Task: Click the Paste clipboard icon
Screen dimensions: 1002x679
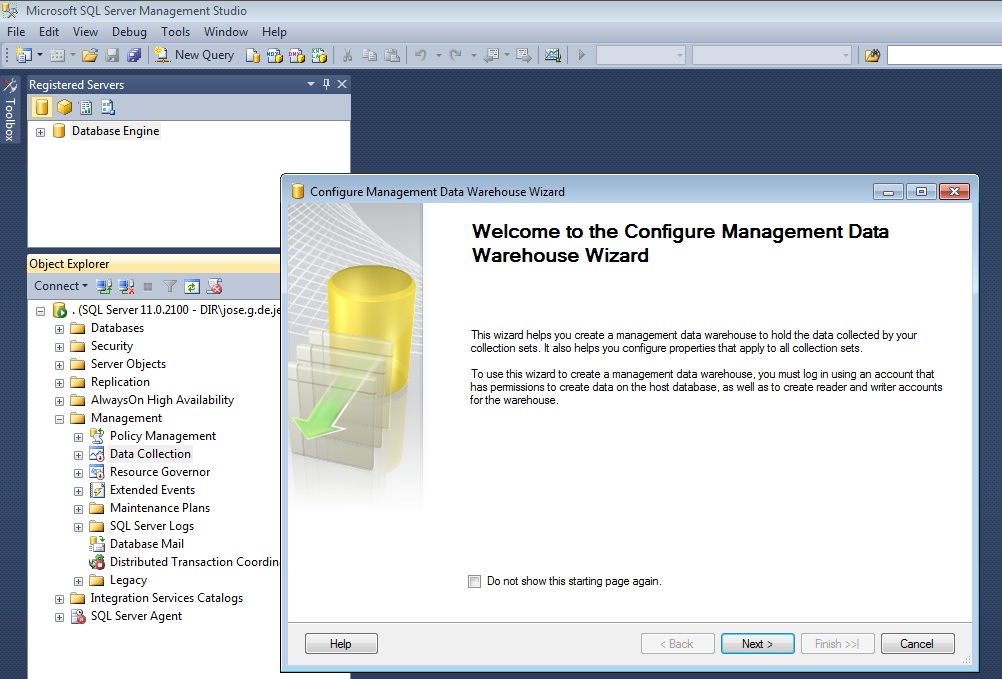Action: 392,56
